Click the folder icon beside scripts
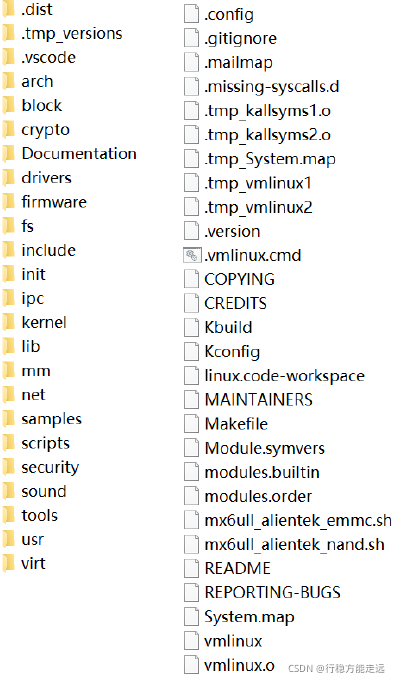 (x=8, y=443)
